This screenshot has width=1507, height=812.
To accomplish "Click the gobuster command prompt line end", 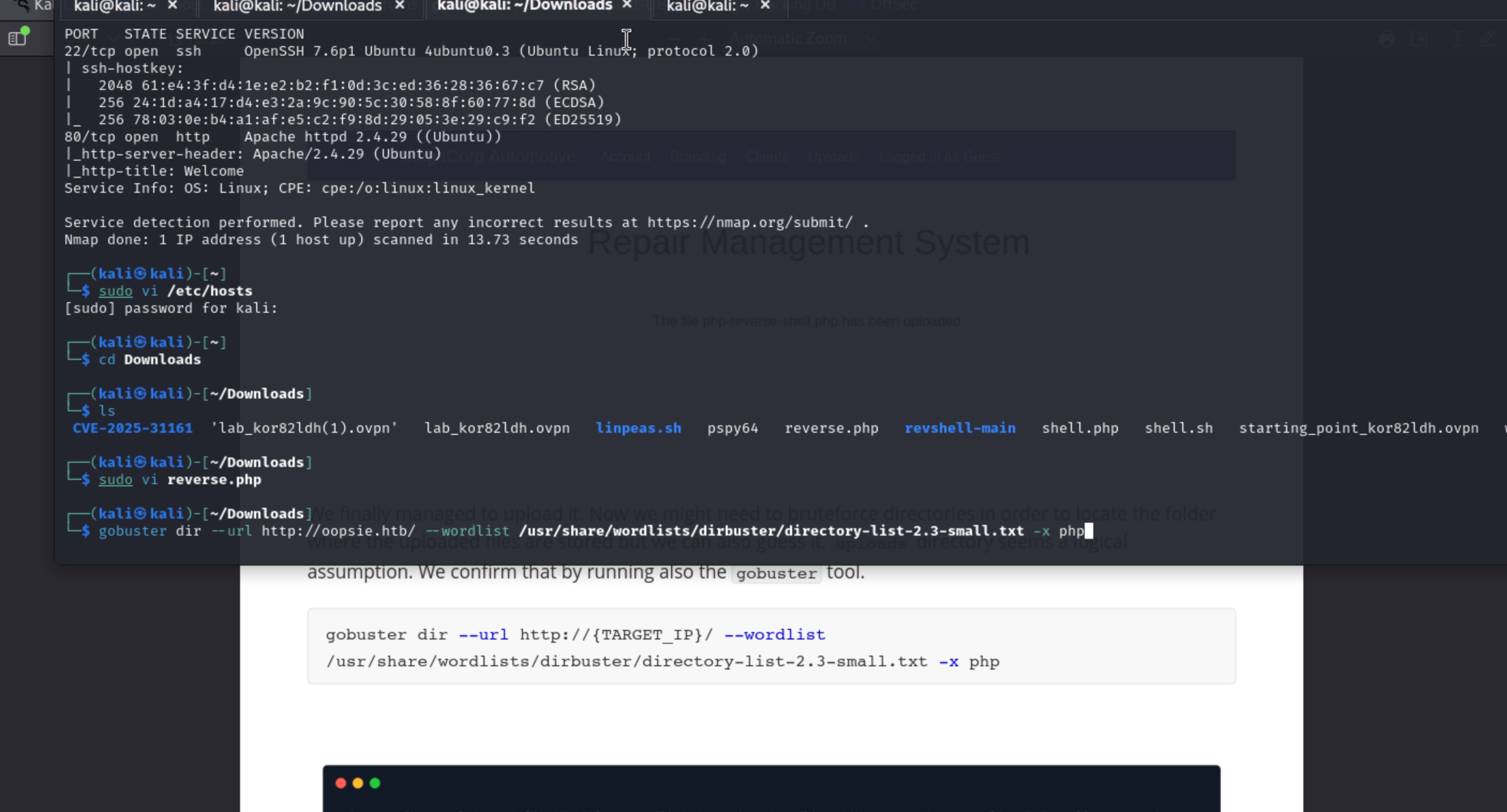I will coord(1088,531).
